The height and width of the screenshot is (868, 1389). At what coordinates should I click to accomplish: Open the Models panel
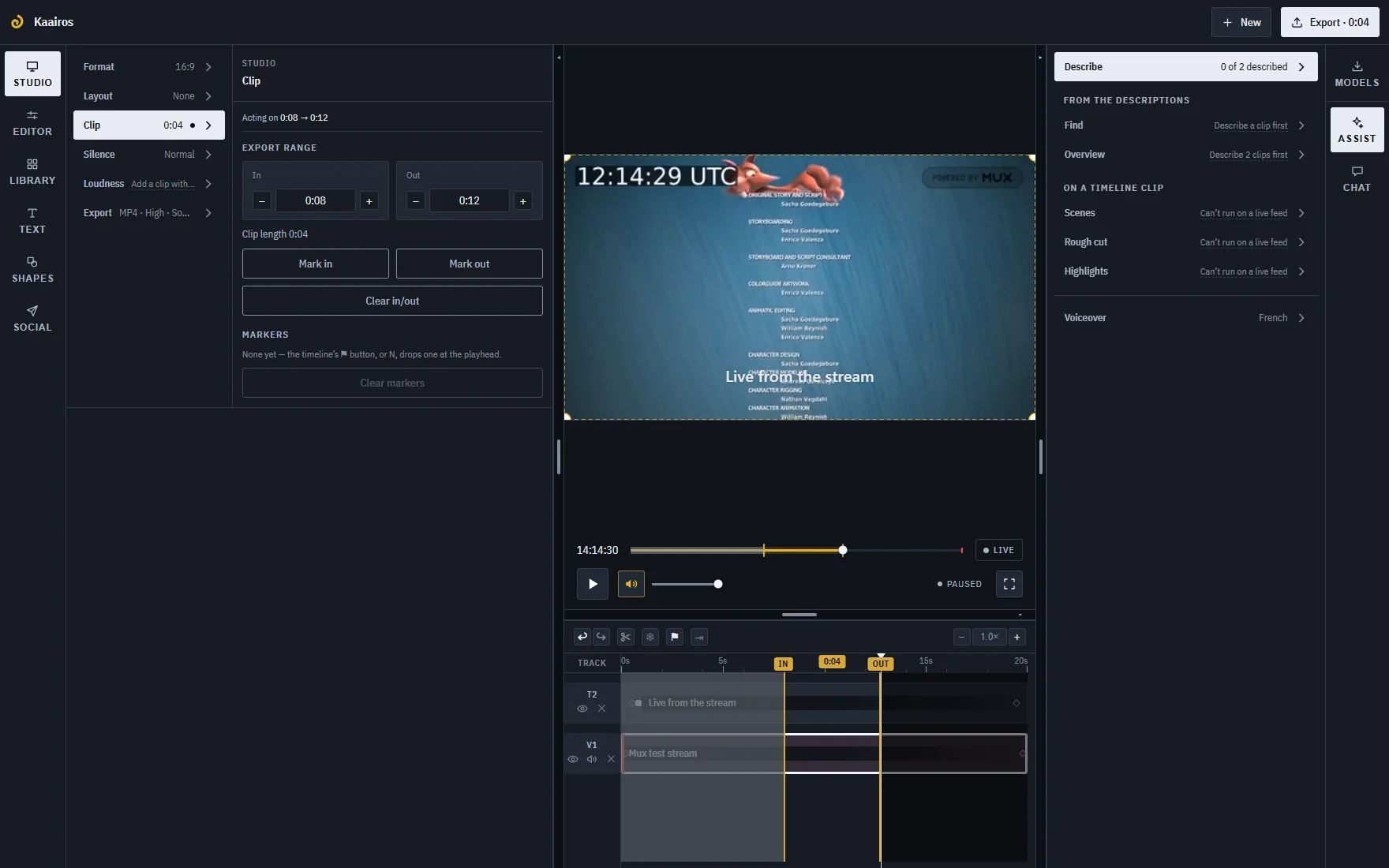1357,74
